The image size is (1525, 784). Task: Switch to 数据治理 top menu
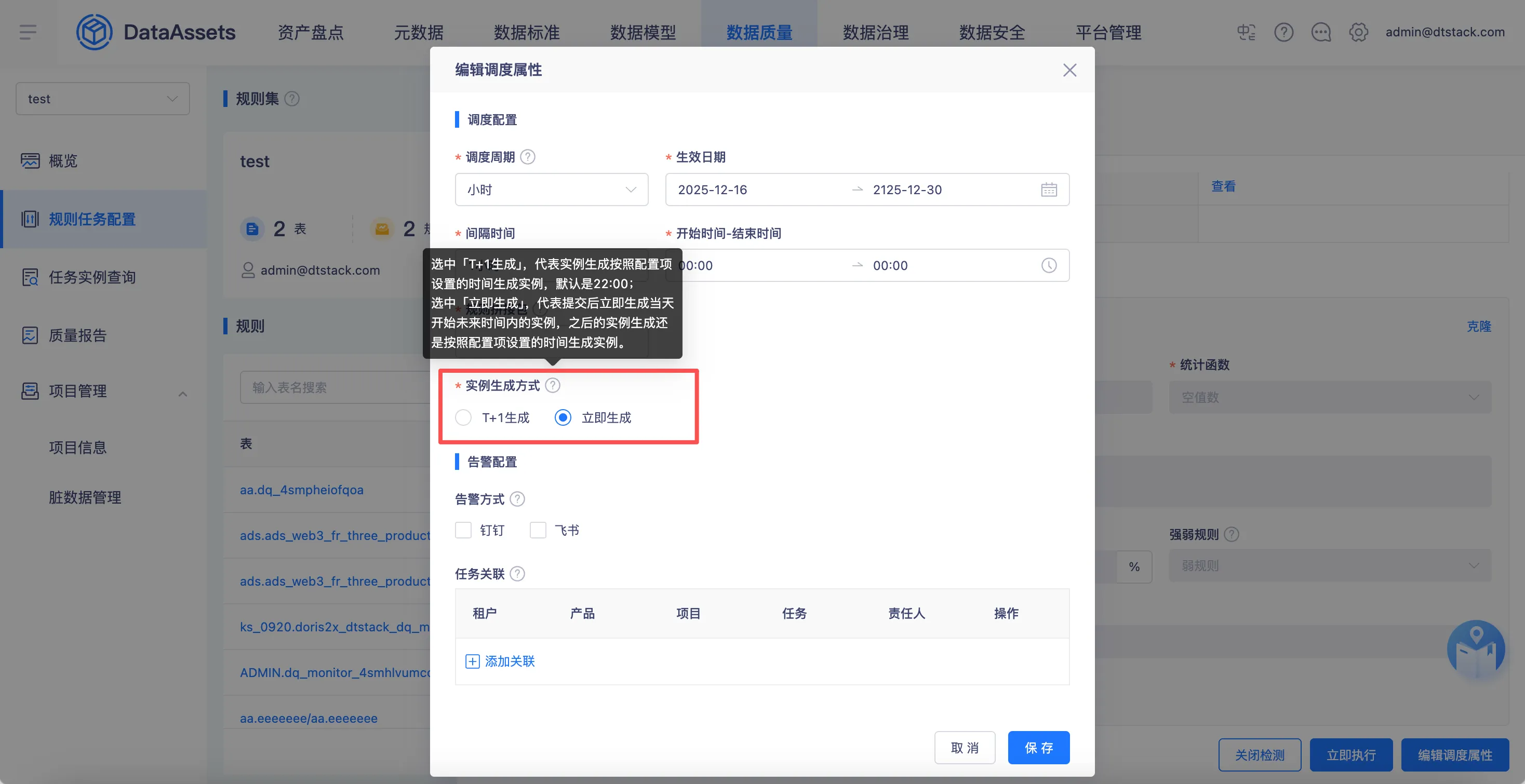(875, 32)
